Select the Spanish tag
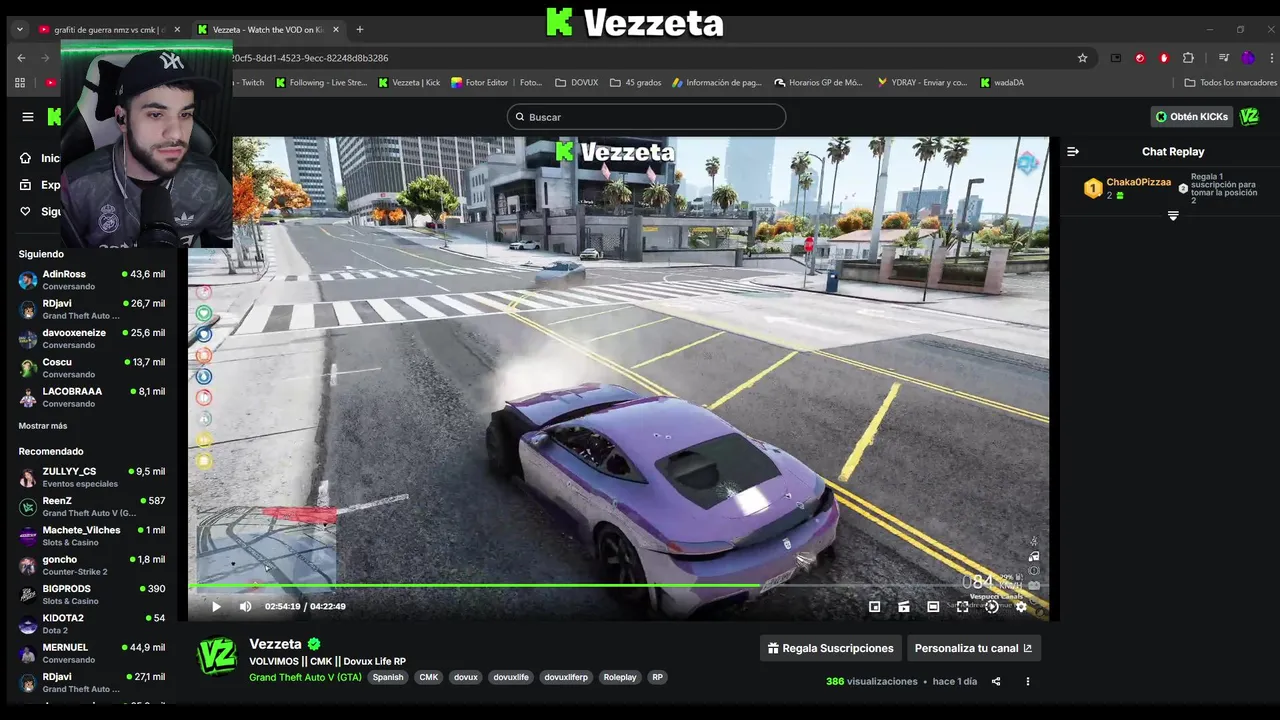The height and width of the screenshot is (720, 1280). [388, 677]
